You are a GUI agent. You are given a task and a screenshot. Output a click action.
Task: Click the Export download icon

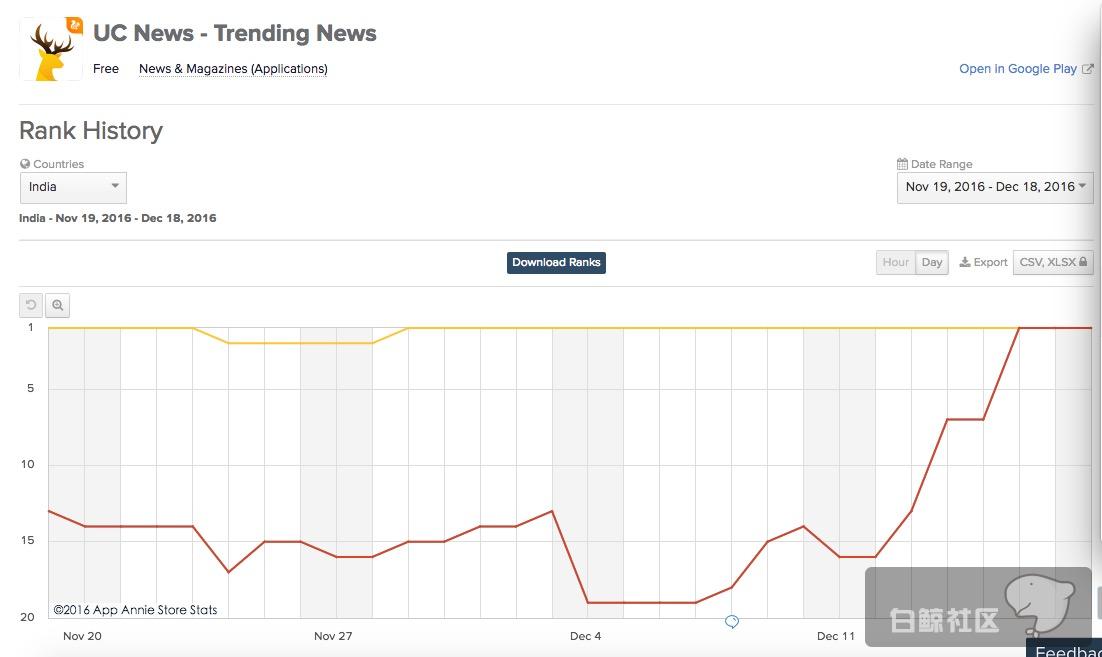[x=965, y=262]
